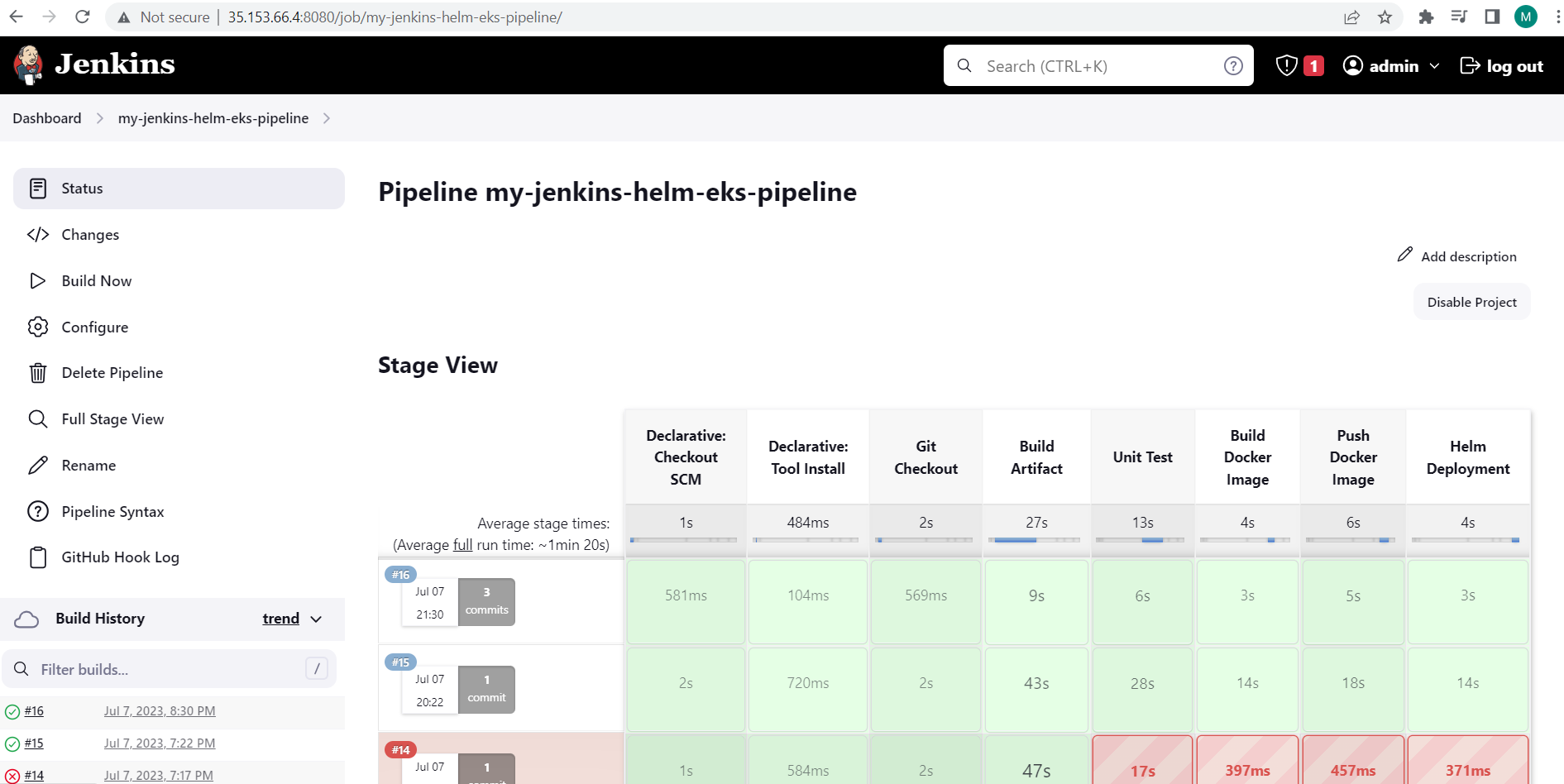Viewport: 1564px width, 784px height.
Task: Click the 14s Helm Deployment cell of build #15
Action: pyautogui.click(x=1468, y=690)
